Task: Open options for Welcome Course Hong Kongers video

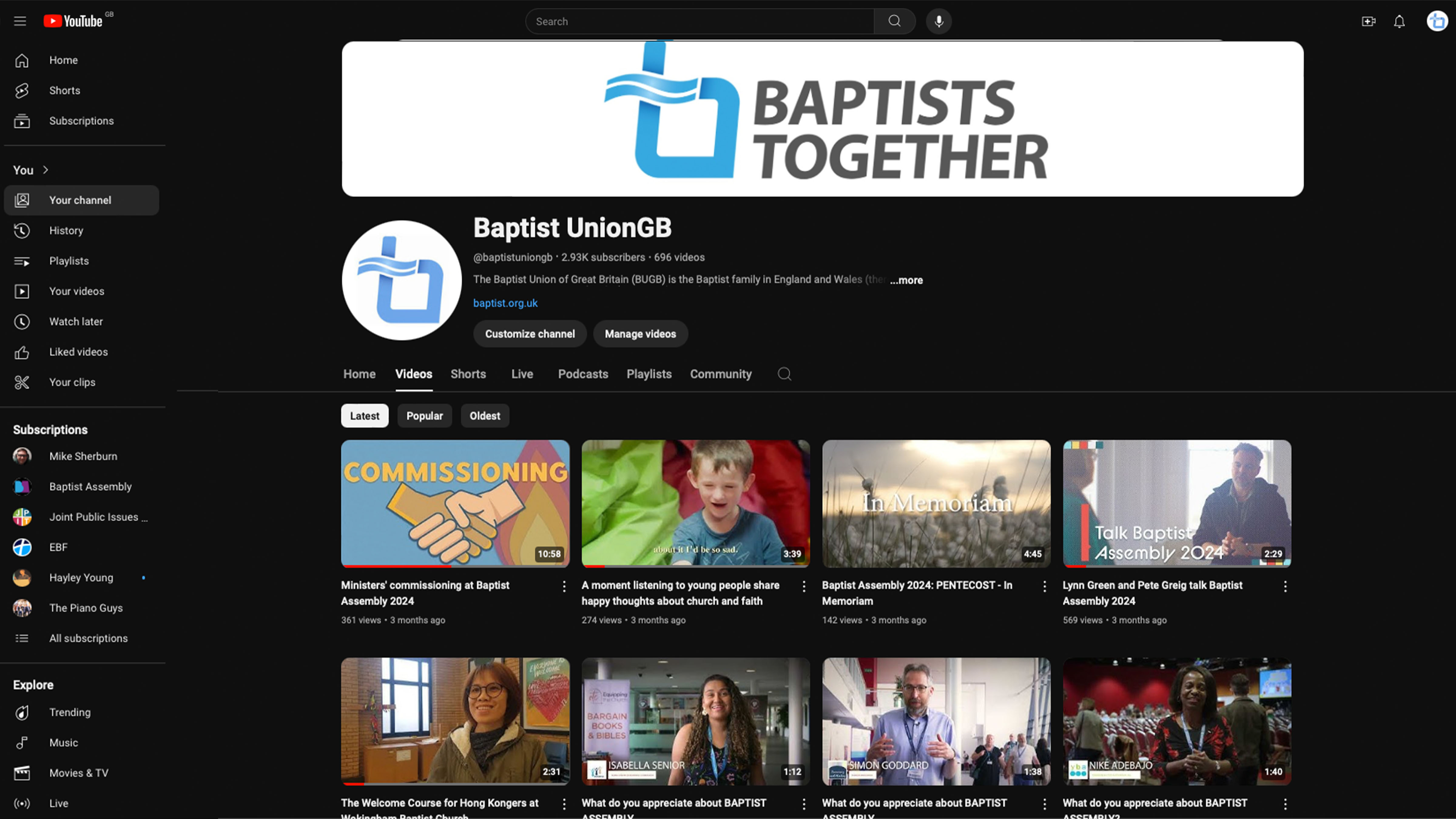Action: 564,804
